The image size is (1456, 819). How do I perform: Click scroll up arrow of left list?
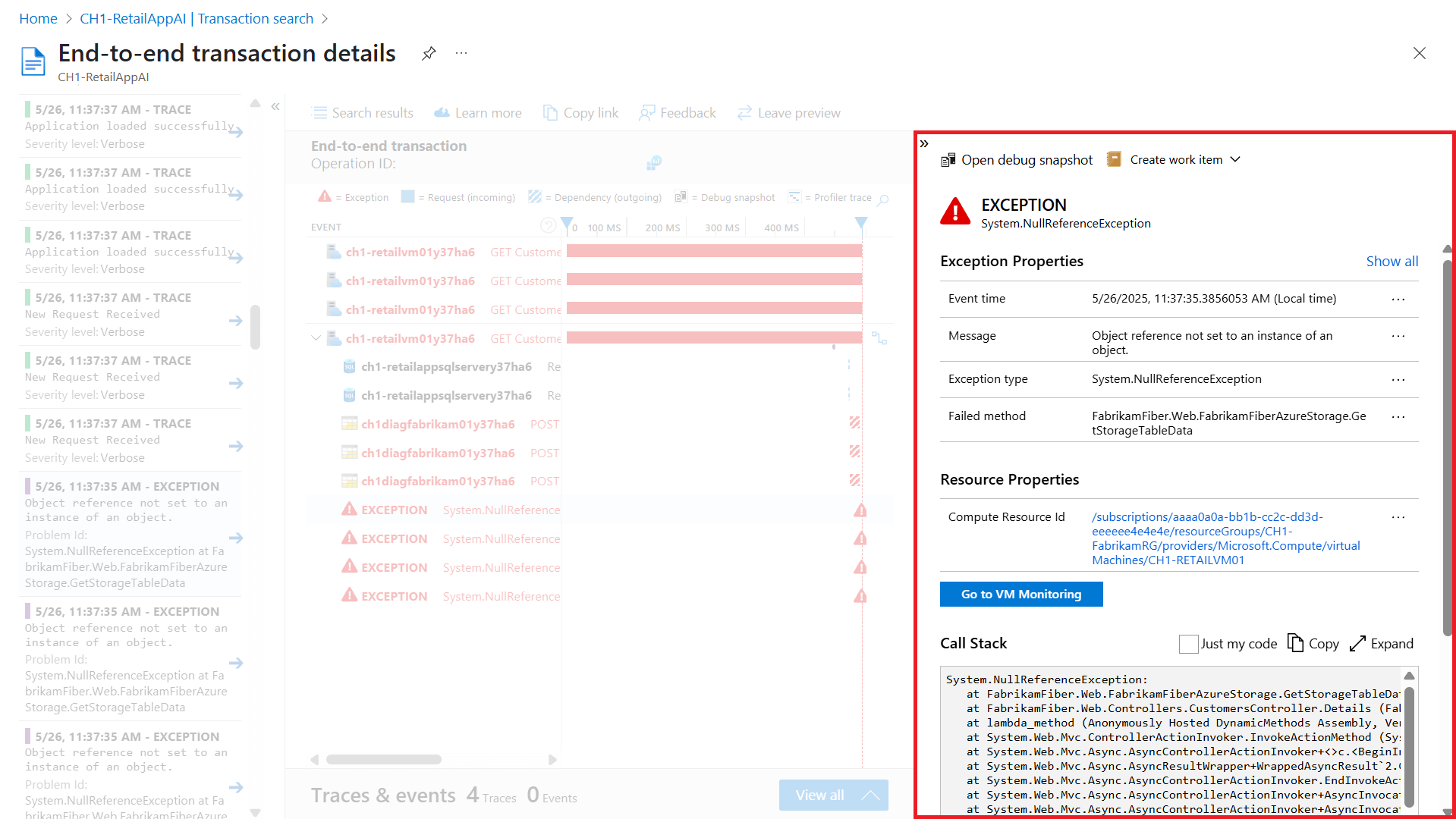(x=256, y=103)
